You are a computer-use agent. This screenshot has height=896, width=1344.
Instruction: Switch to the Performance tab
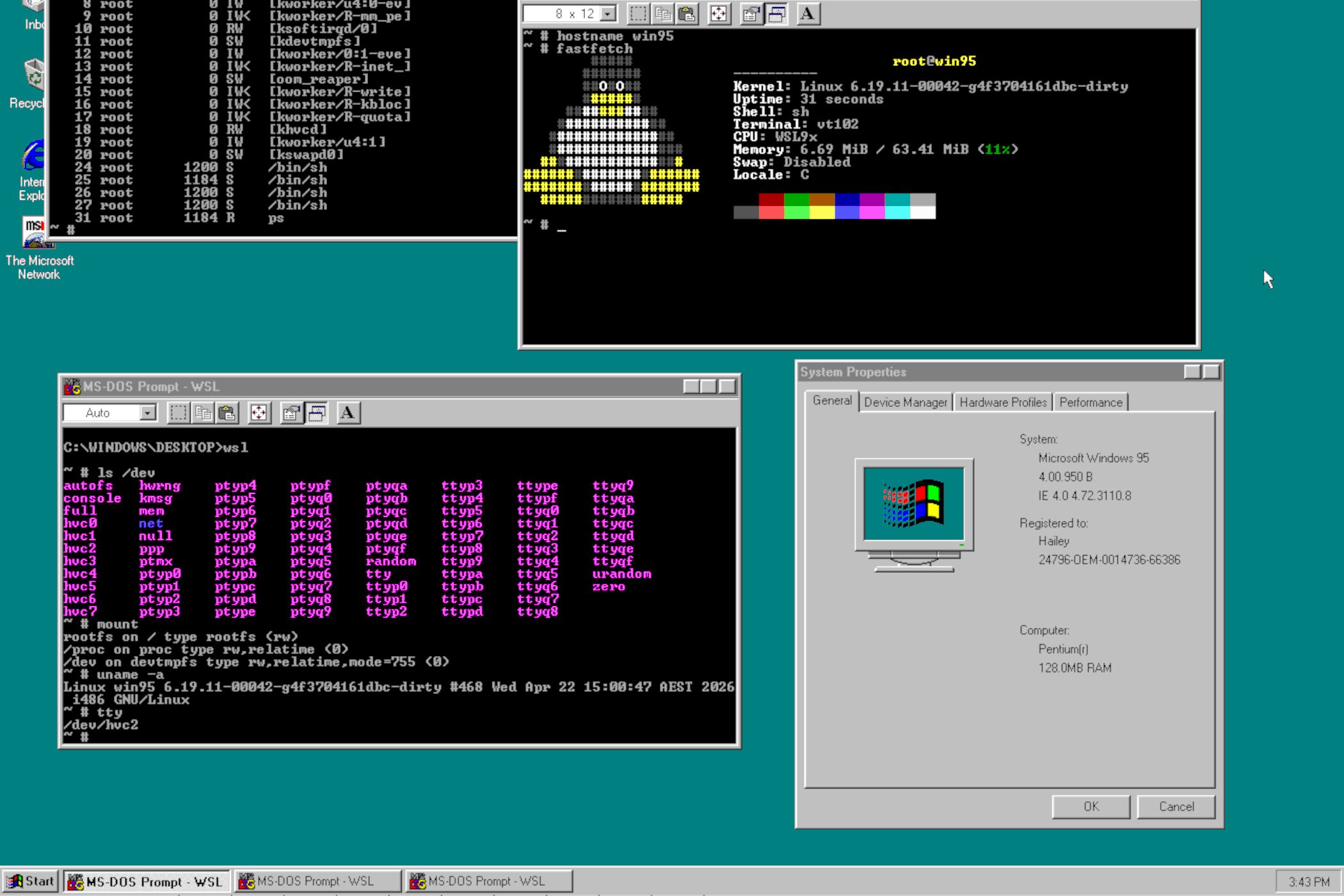pos(1090,402)
